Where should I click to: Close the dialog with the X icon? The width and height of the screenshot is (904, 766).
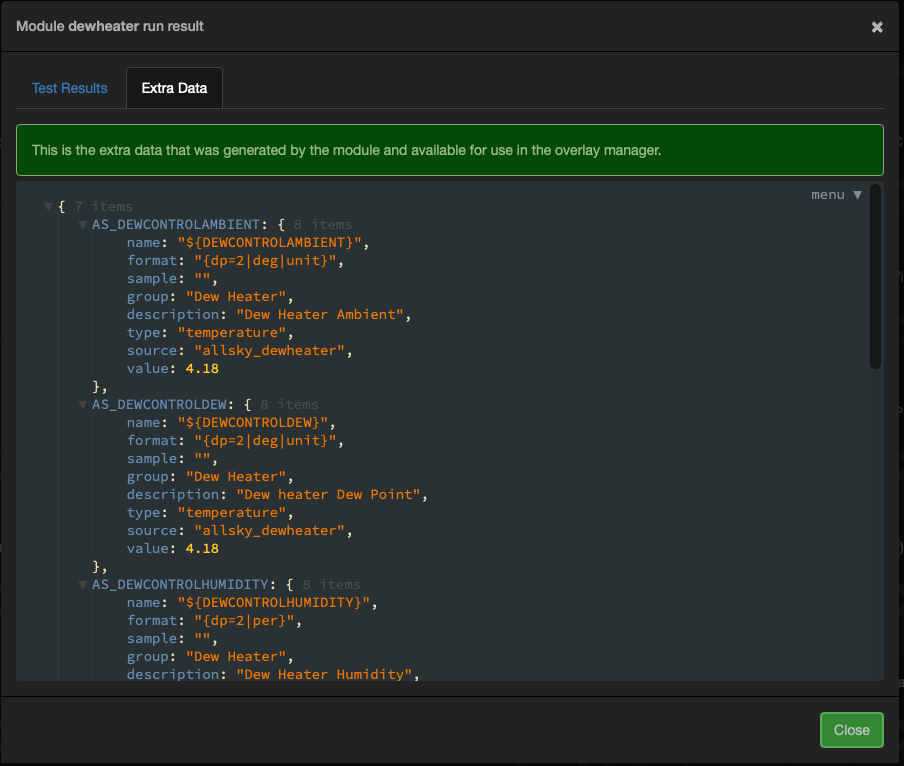(x=877, y=27)
